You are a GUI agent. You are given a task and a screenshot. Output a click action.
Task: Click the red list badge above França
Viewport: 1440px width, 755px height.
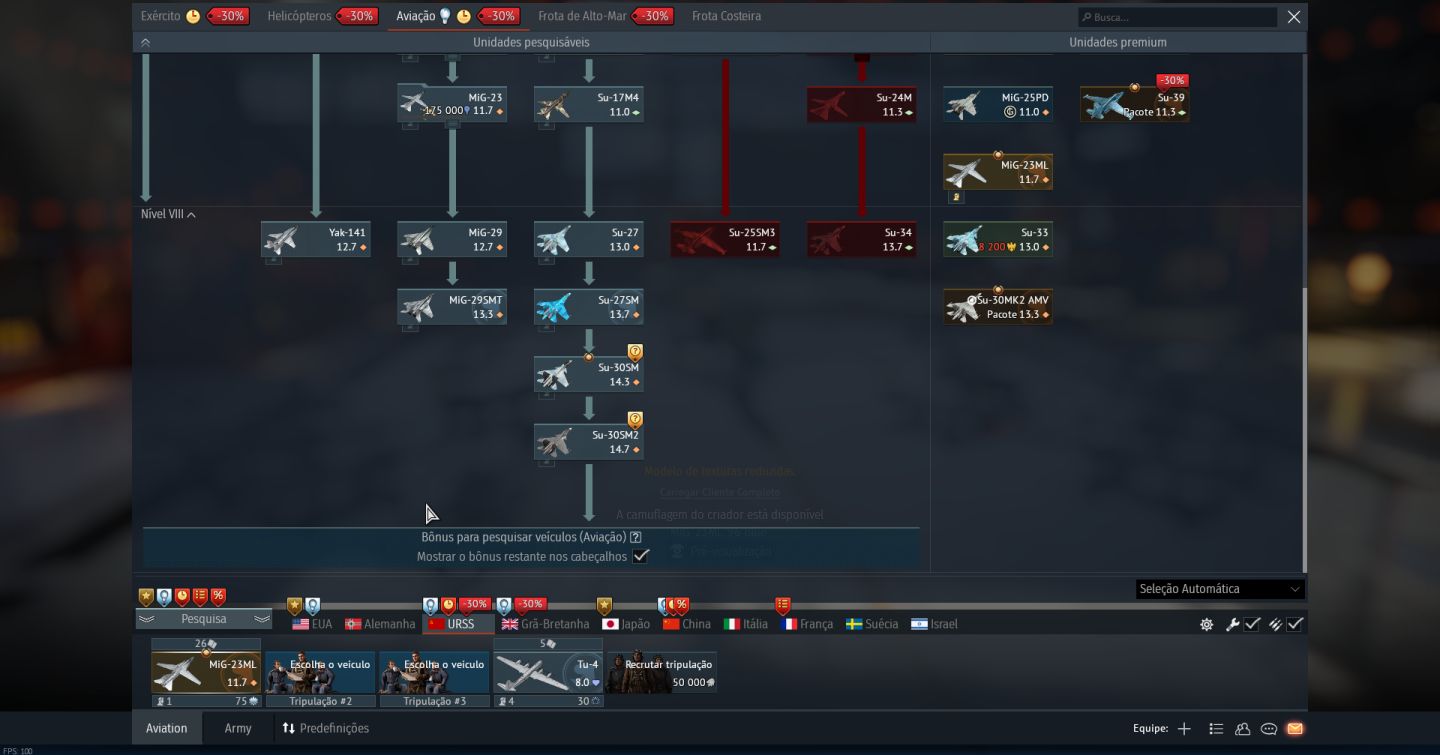[783, 606]
